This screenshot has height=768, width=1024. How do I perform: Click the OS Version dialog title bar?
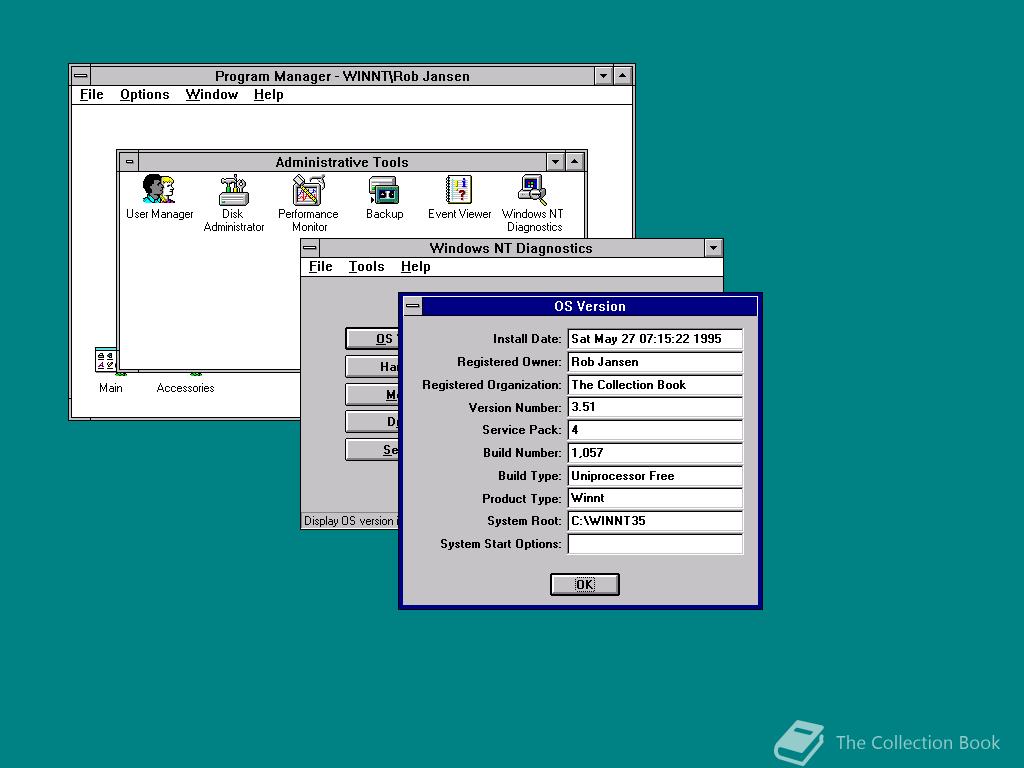point(590,306)
